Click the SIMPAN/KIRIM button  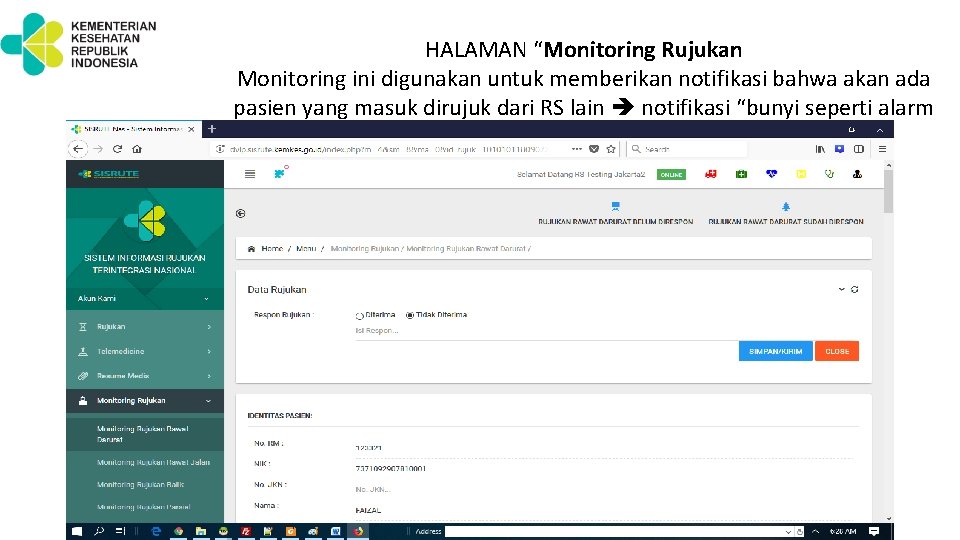pos(775,351)
